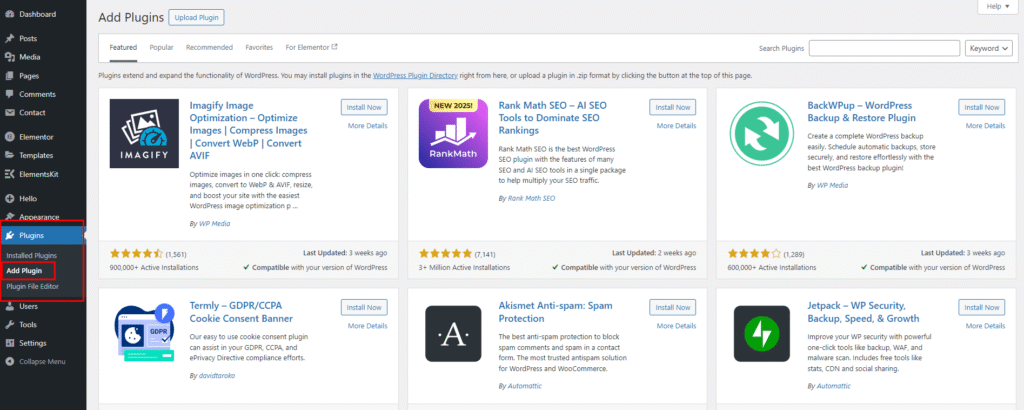Open the Keyword search type dropdown
The width and height of the screenshot is (1024, 410).
989,48
